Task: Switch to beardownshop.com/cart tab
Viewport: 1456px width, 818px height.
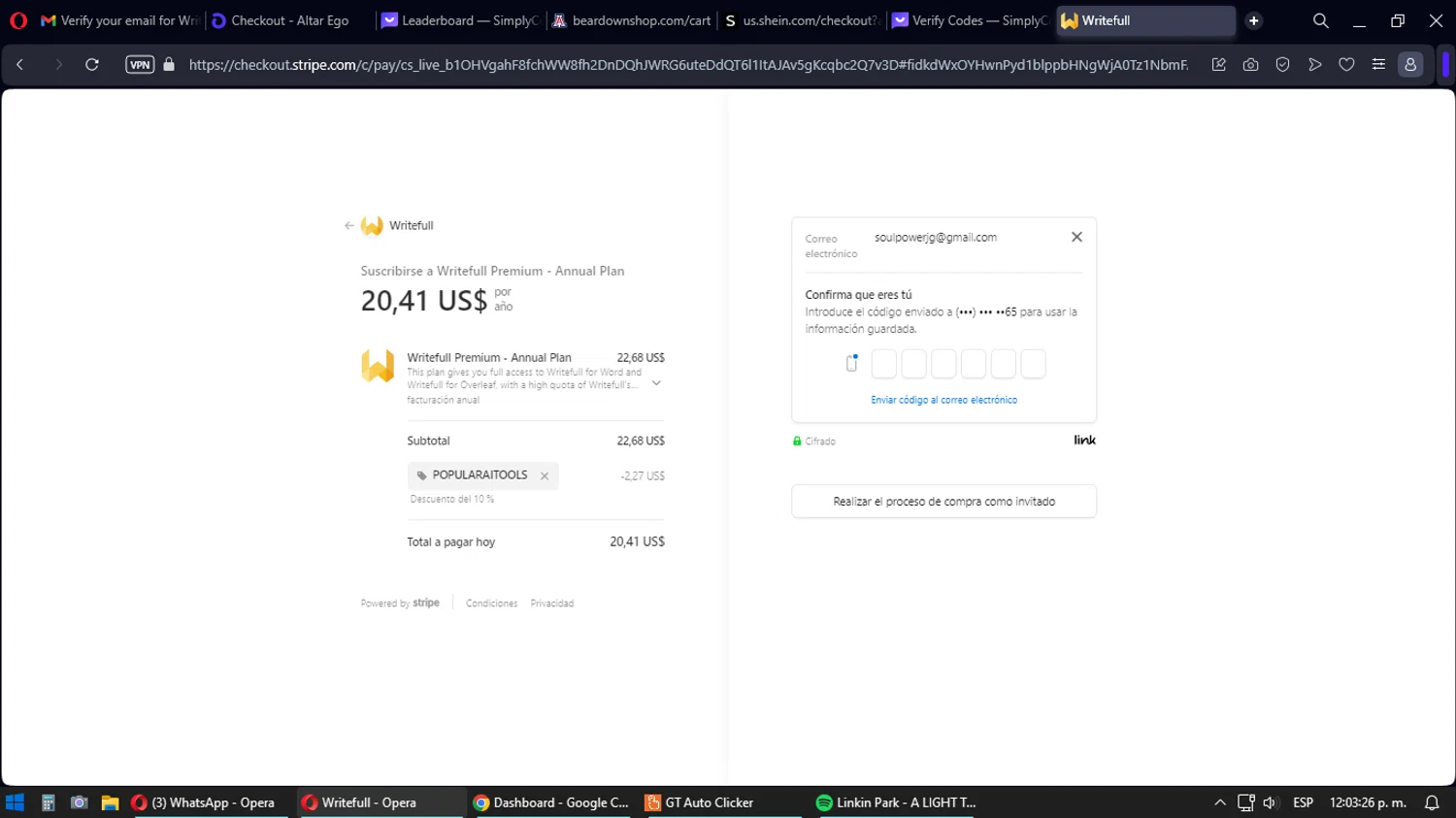Action: [631, 20]
